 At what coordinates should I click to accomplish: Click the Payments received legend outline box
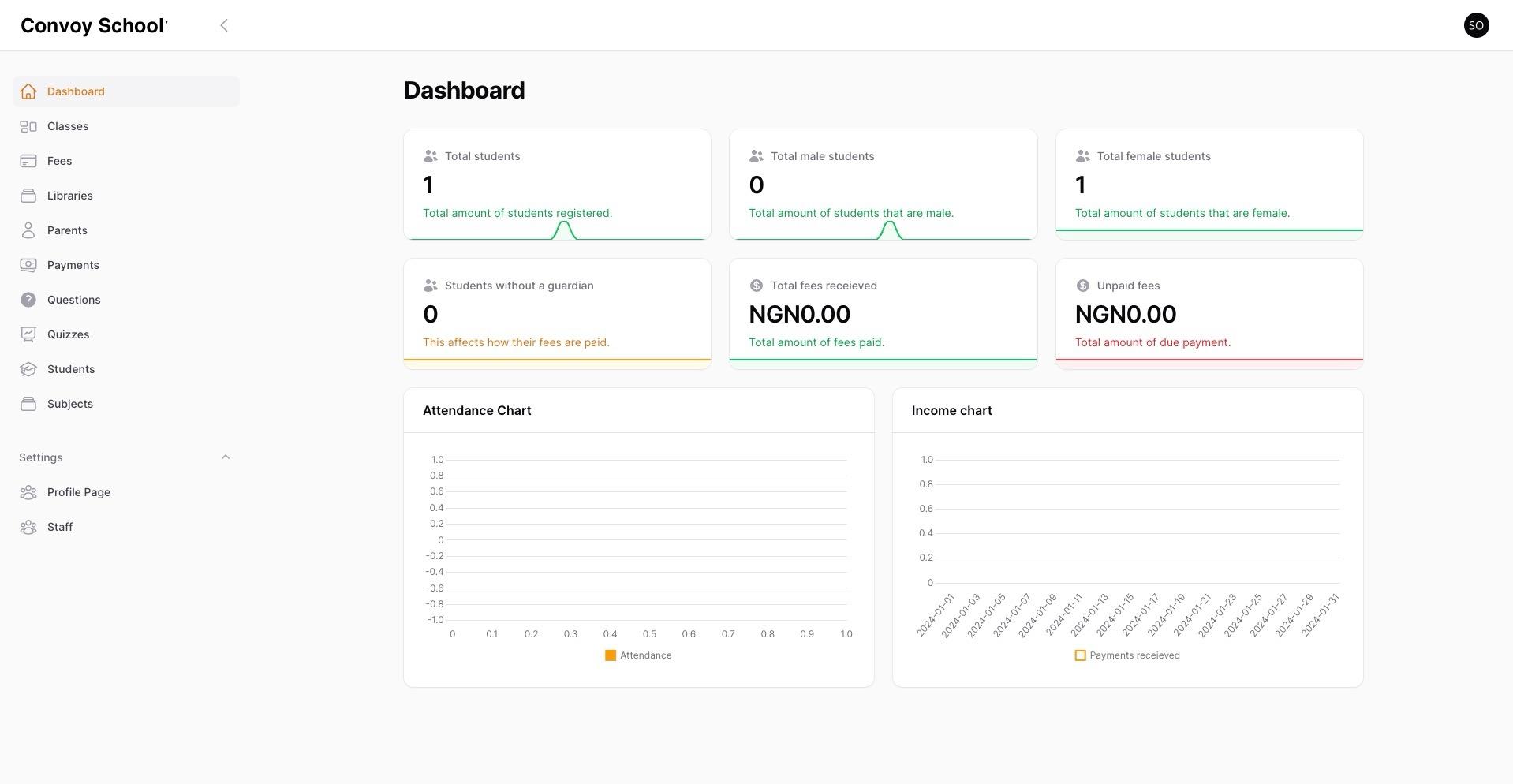click(x=1081, y=655)
